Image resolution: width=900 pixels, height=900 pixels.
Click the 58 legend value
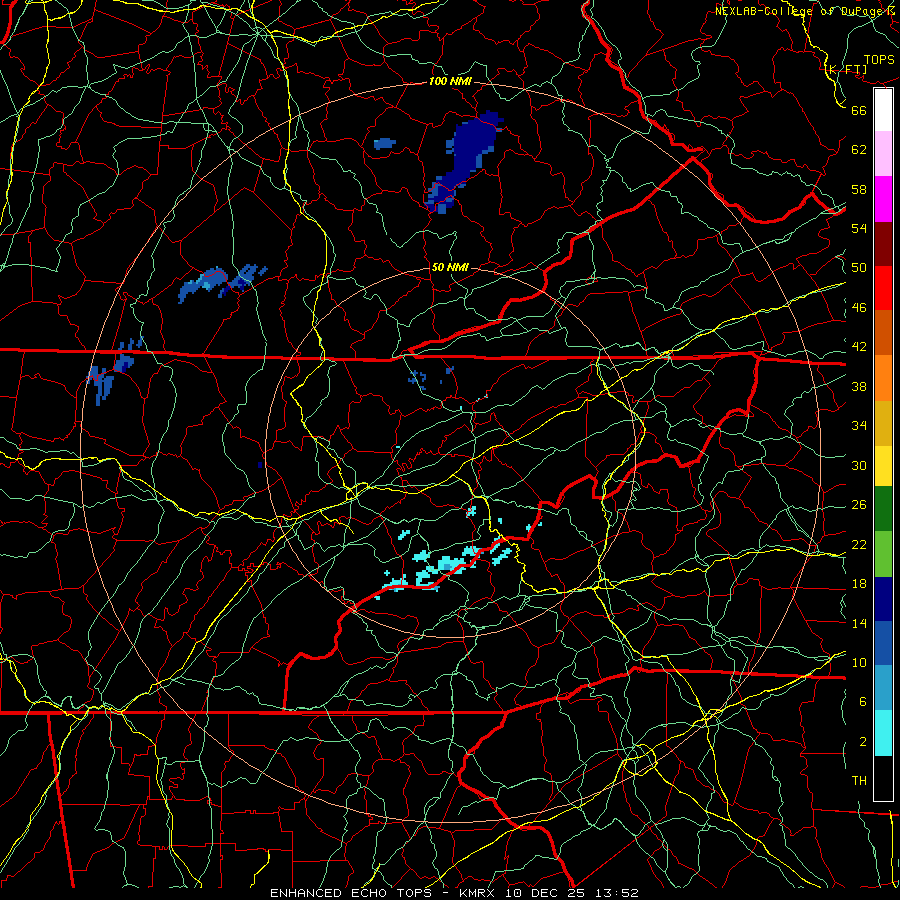(859, 189)
